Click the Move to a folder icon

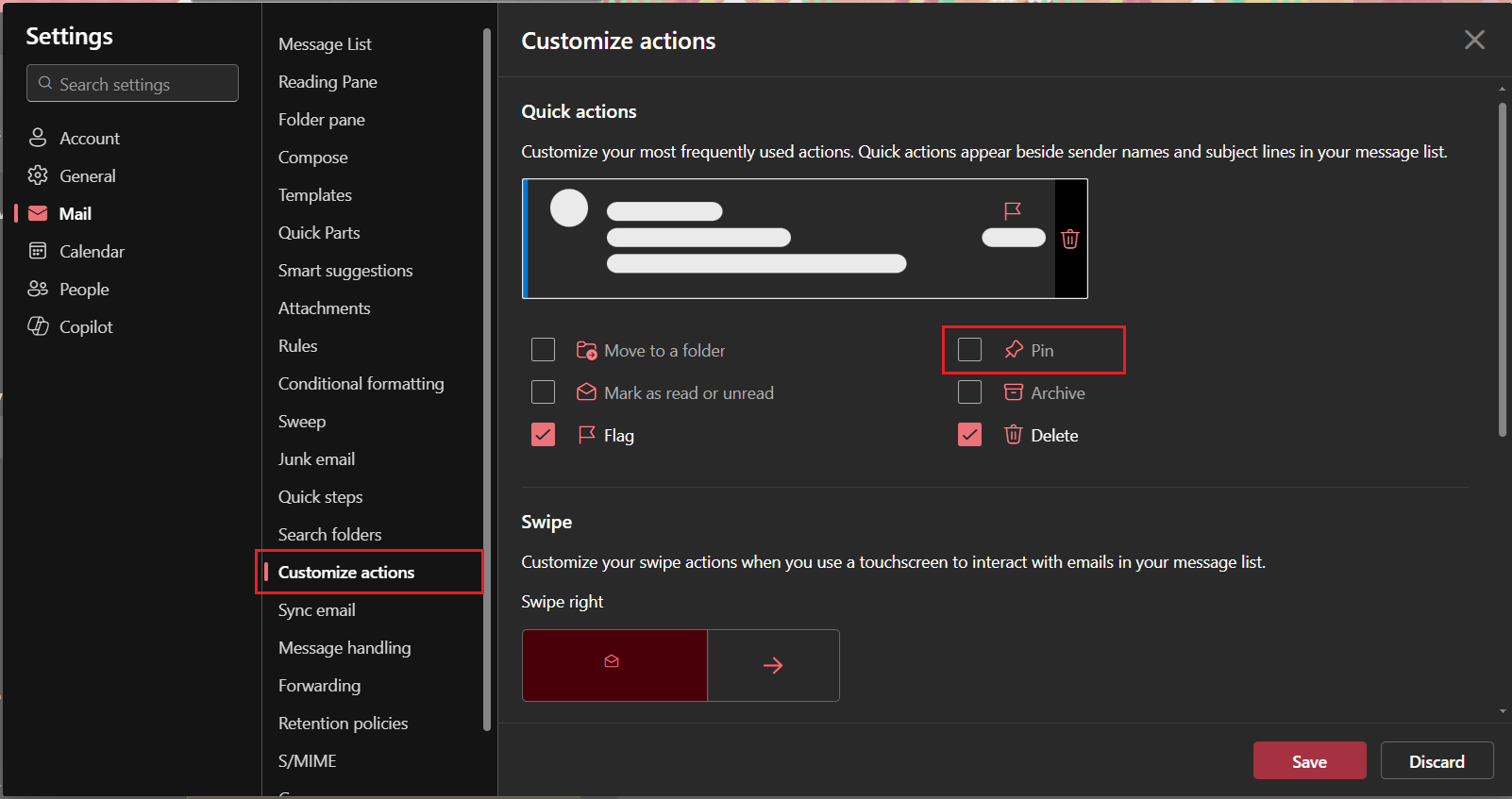point(586,350)
